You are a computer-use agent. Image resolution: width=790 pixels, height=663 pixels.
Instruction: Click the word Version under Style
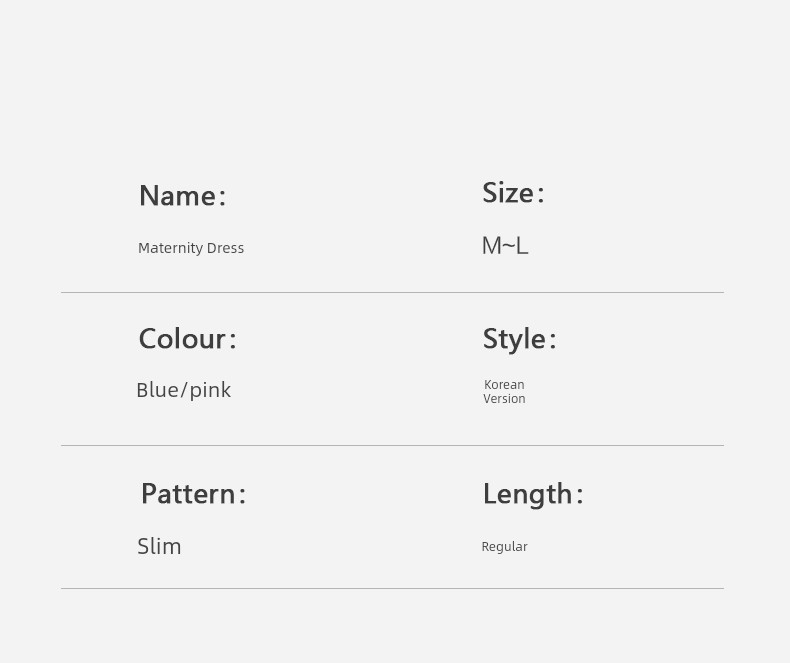pyautogui.click(x=504, y=399)
